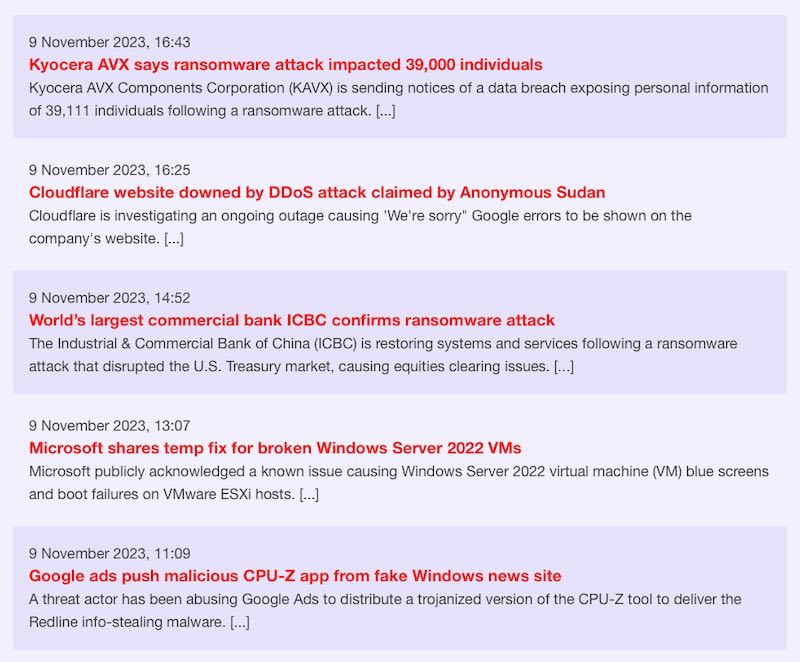Select the Kyocera AVX Components Corporation summary text

[x=398, y=99]
